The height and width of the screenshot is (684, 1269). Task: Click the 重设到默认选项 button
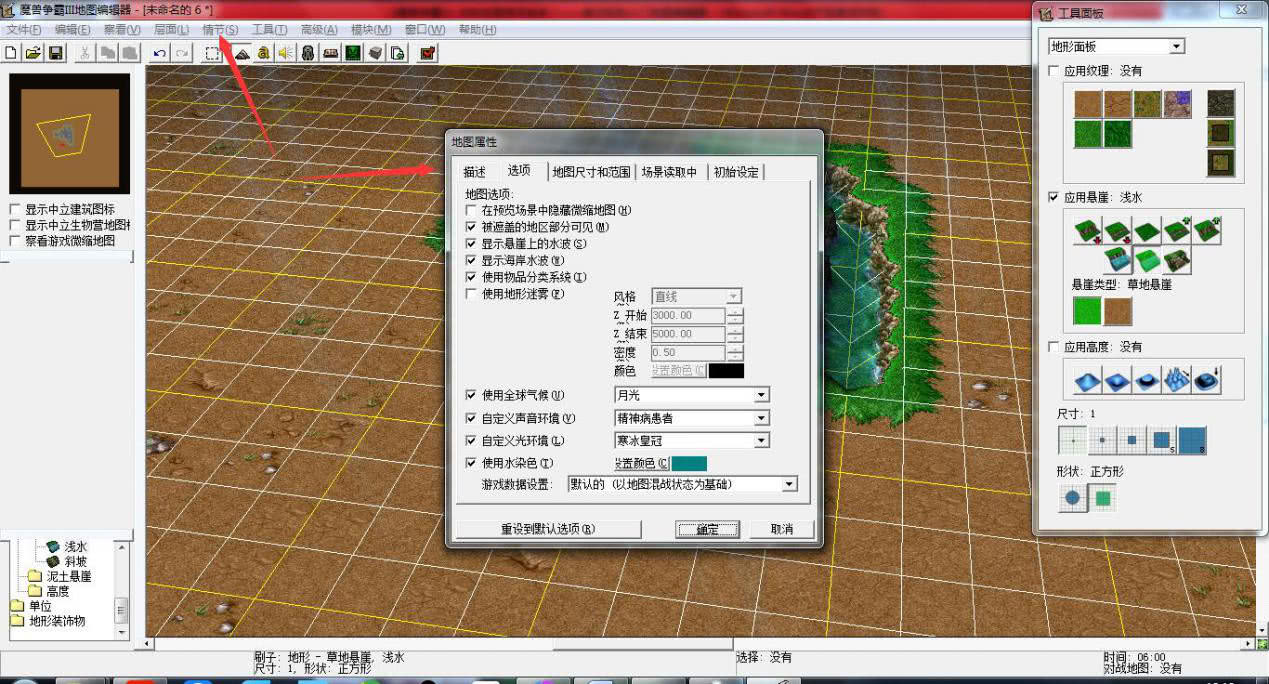coord(548,529)
